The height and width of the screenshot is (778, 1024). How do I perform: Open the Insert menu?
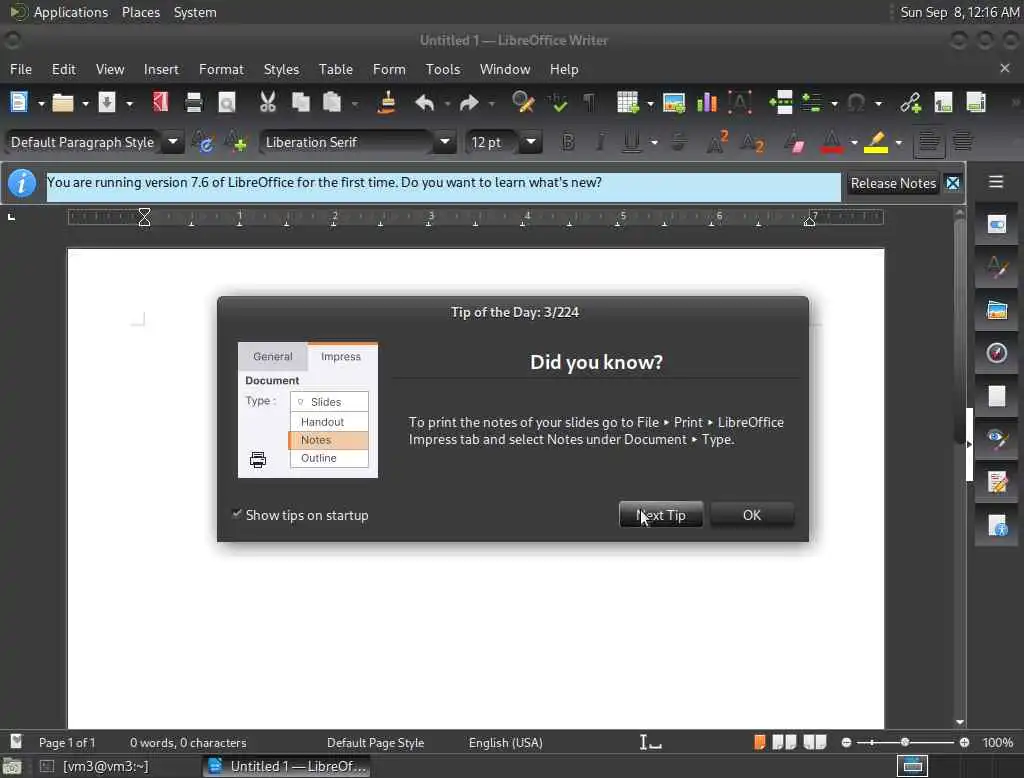[161, 69]
